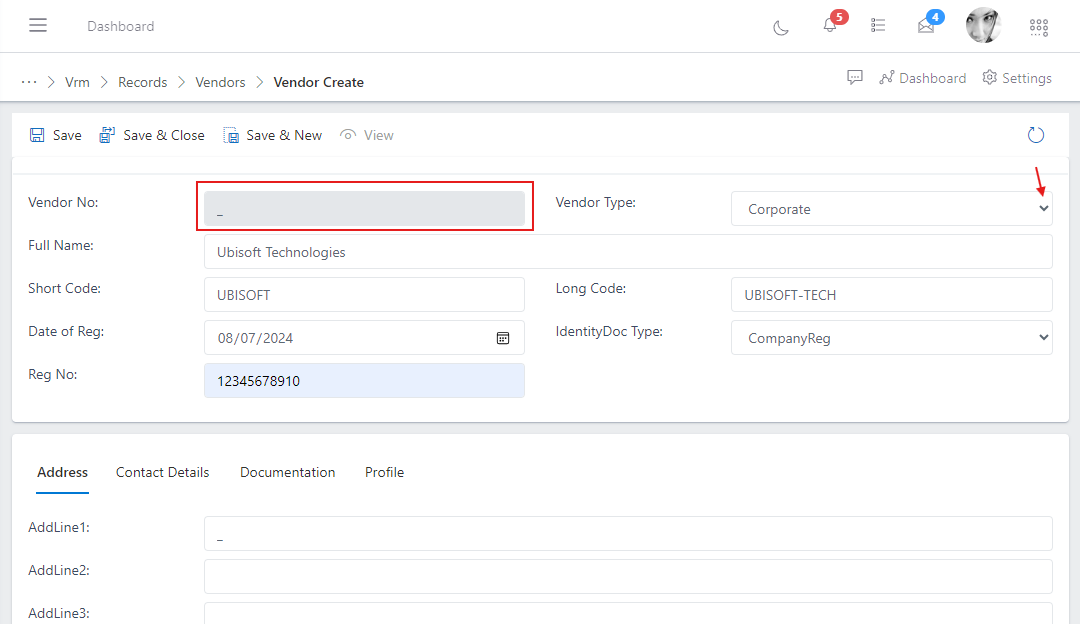Switch to the Contact Details tab
Viewport: 1080px width, 624px height.
[x=162, y=472]
